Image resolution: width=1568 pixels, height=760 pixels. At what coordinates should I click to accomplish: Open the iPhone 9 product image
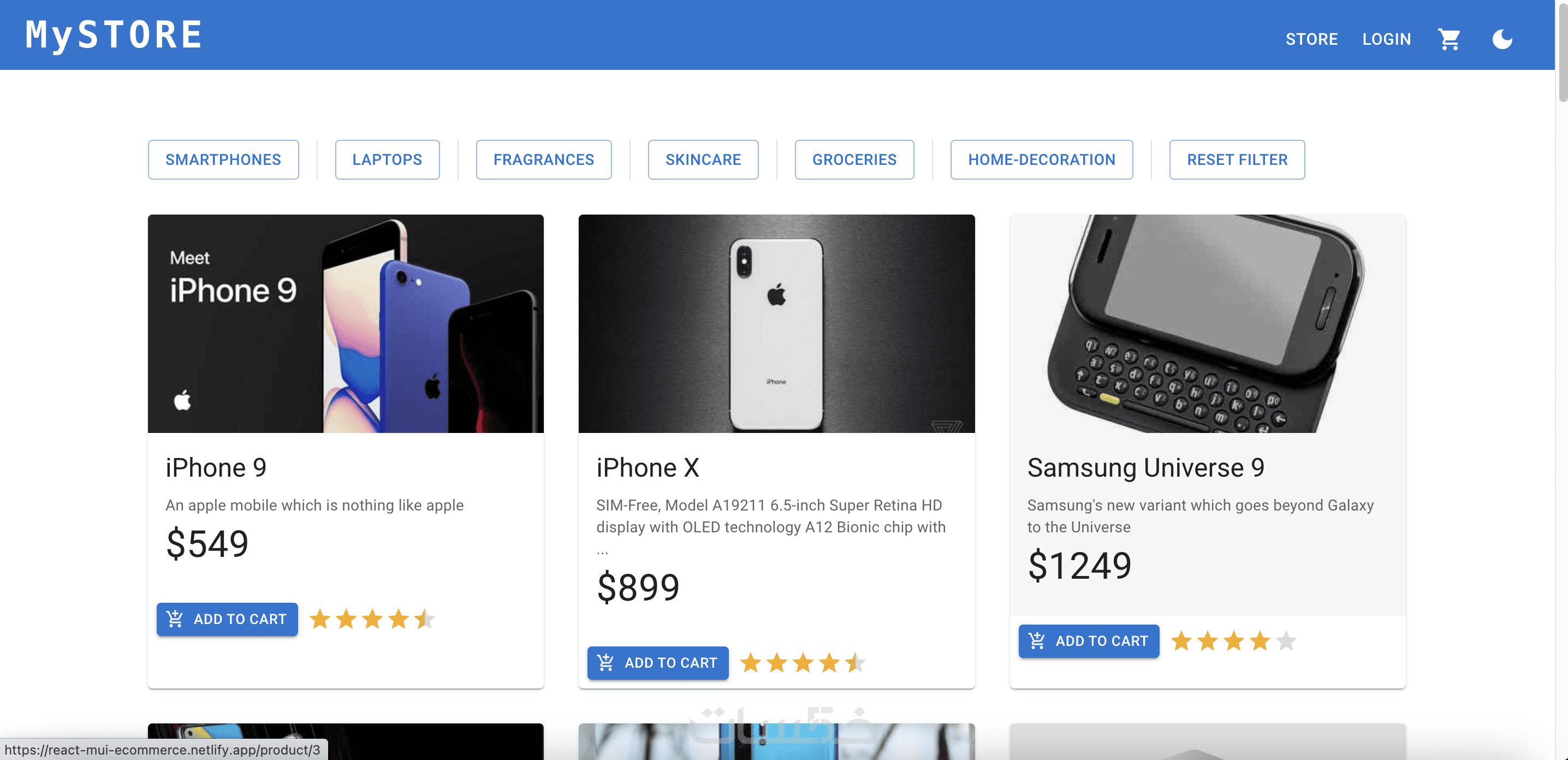pyautogui.click(x=345, y=323)
